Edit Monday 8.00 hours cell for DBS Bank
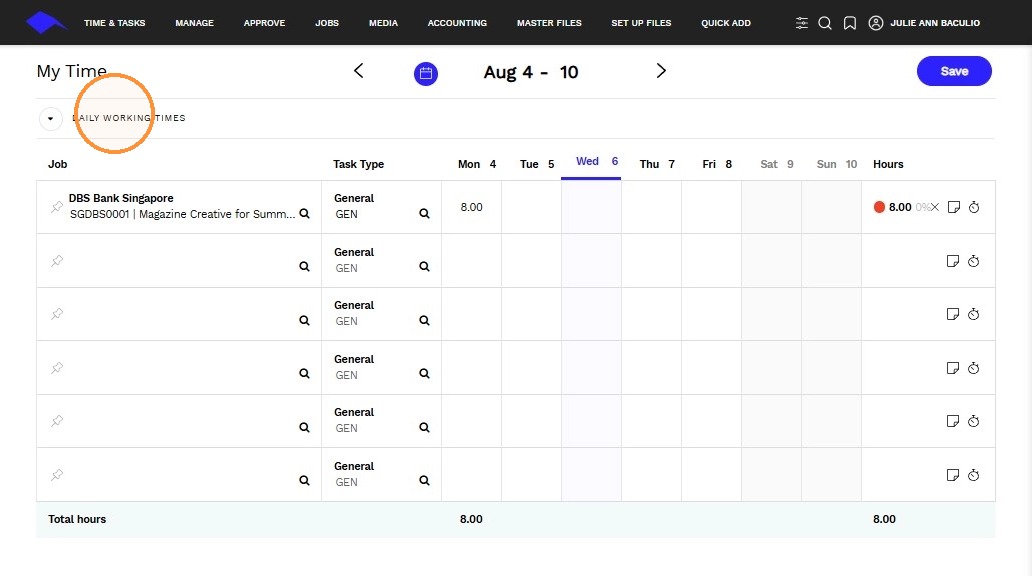 point(471,207)
